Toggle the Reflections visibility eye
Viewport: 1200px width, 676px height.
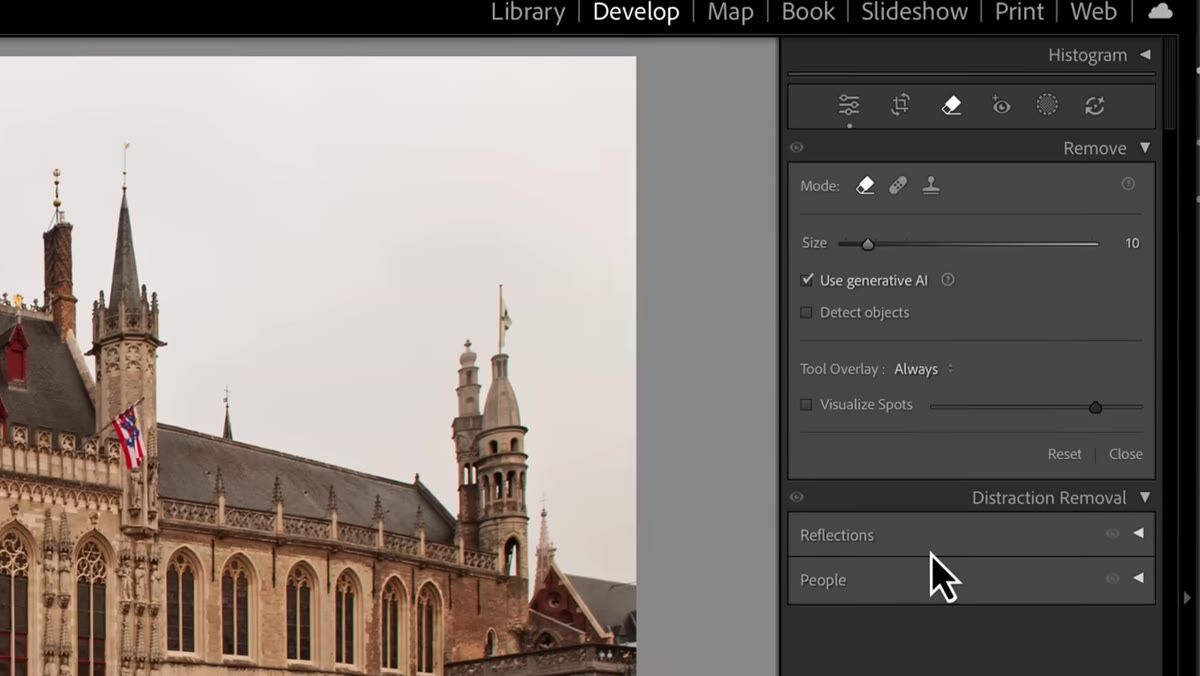[1112, 534]
